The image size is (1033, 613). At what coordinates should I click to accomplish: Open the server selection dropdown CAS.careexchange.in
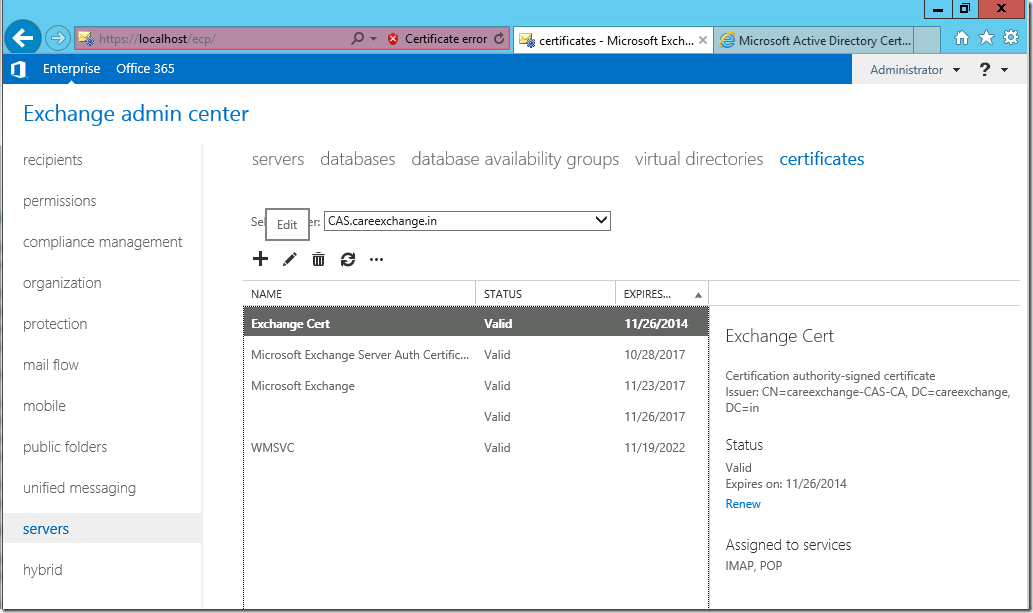(x=467, y=221)
